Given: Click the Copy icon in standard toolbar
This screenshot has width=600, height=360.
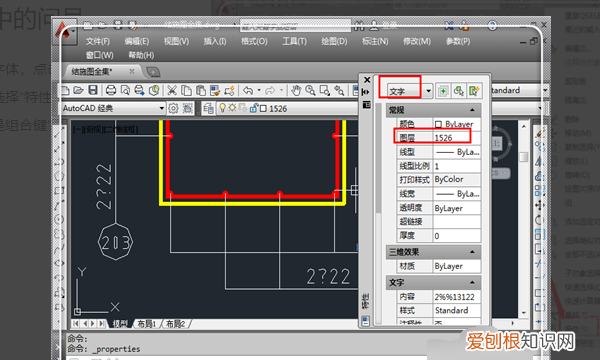Looking at the screenshot, I should pyautogui.click(x=186, y=91).
